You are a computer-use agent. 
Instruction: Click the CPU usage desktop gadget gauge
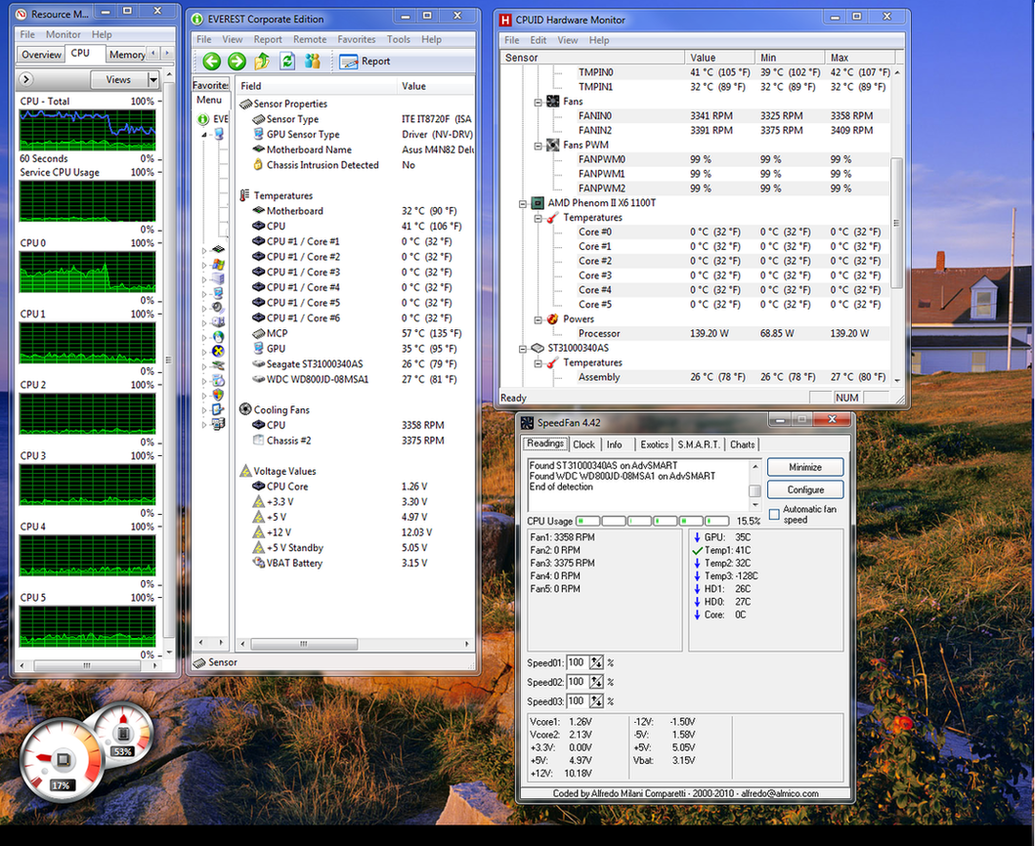tap(61, 761)
